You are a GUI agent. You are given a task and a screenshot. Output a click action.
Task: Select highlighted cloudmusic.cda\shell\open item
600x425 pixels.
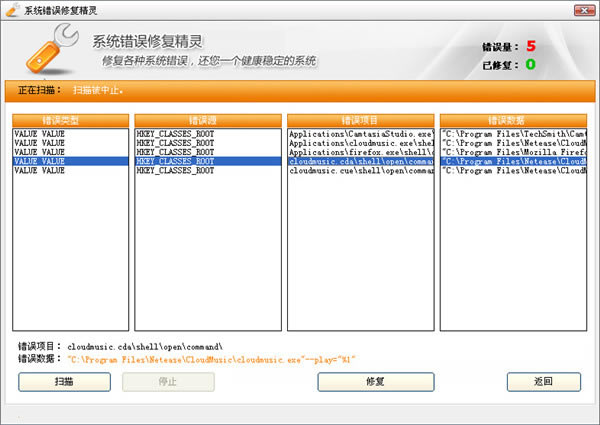click(361, 161)
